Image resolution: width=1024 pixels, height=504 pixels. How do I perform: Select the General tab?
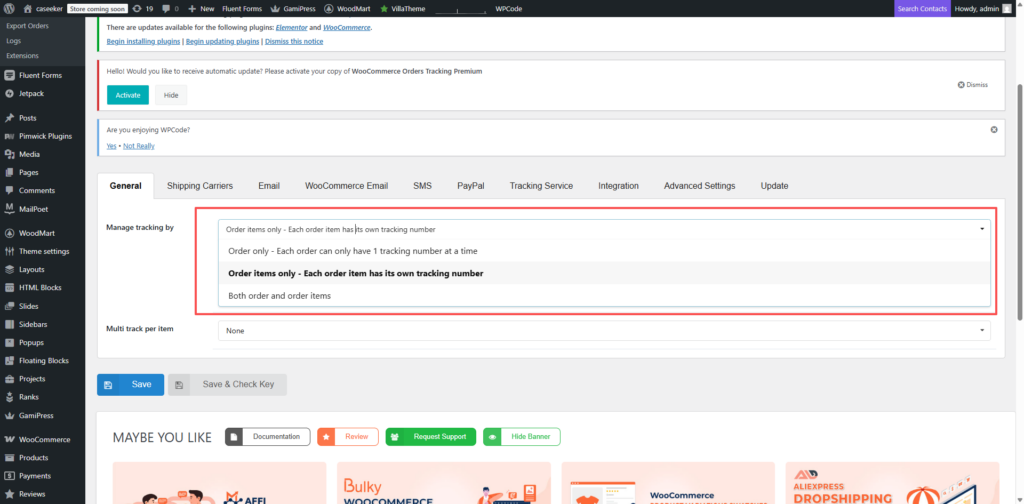[125, 186]
